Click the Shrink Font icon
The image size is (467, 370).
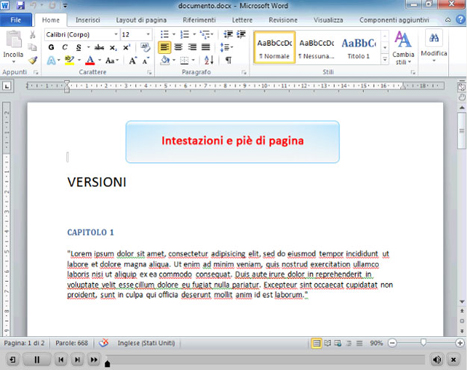pos(146,60)
